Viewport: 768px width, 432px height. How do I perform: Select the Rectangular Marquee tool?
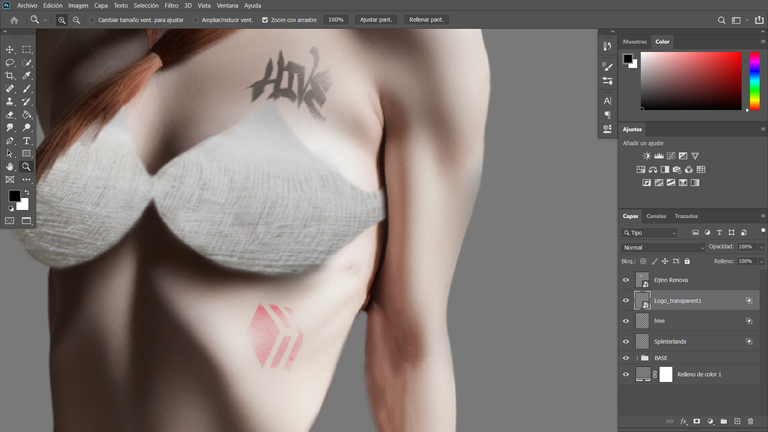click(x=26, y=49)
